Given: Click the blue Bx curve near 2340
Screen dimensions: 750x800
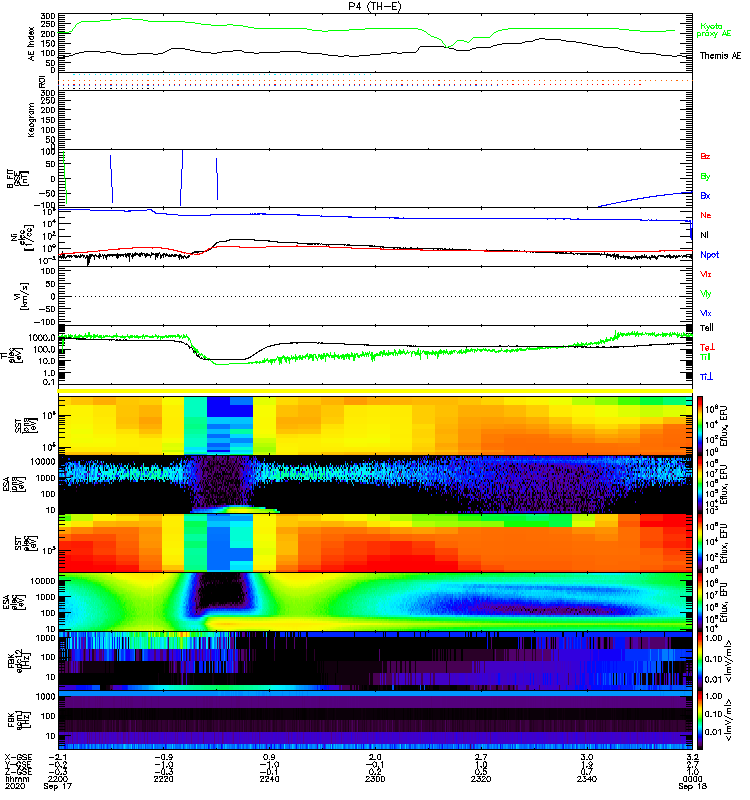Looking at the screenshot, I should coord(645,198).
